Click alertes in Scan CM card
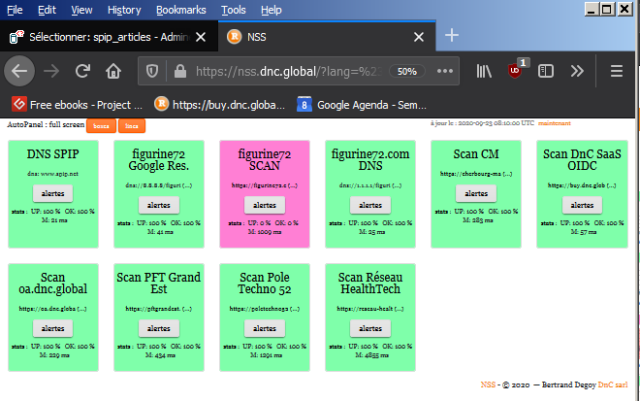Screen dimensions: 640x401 (476, 194)
